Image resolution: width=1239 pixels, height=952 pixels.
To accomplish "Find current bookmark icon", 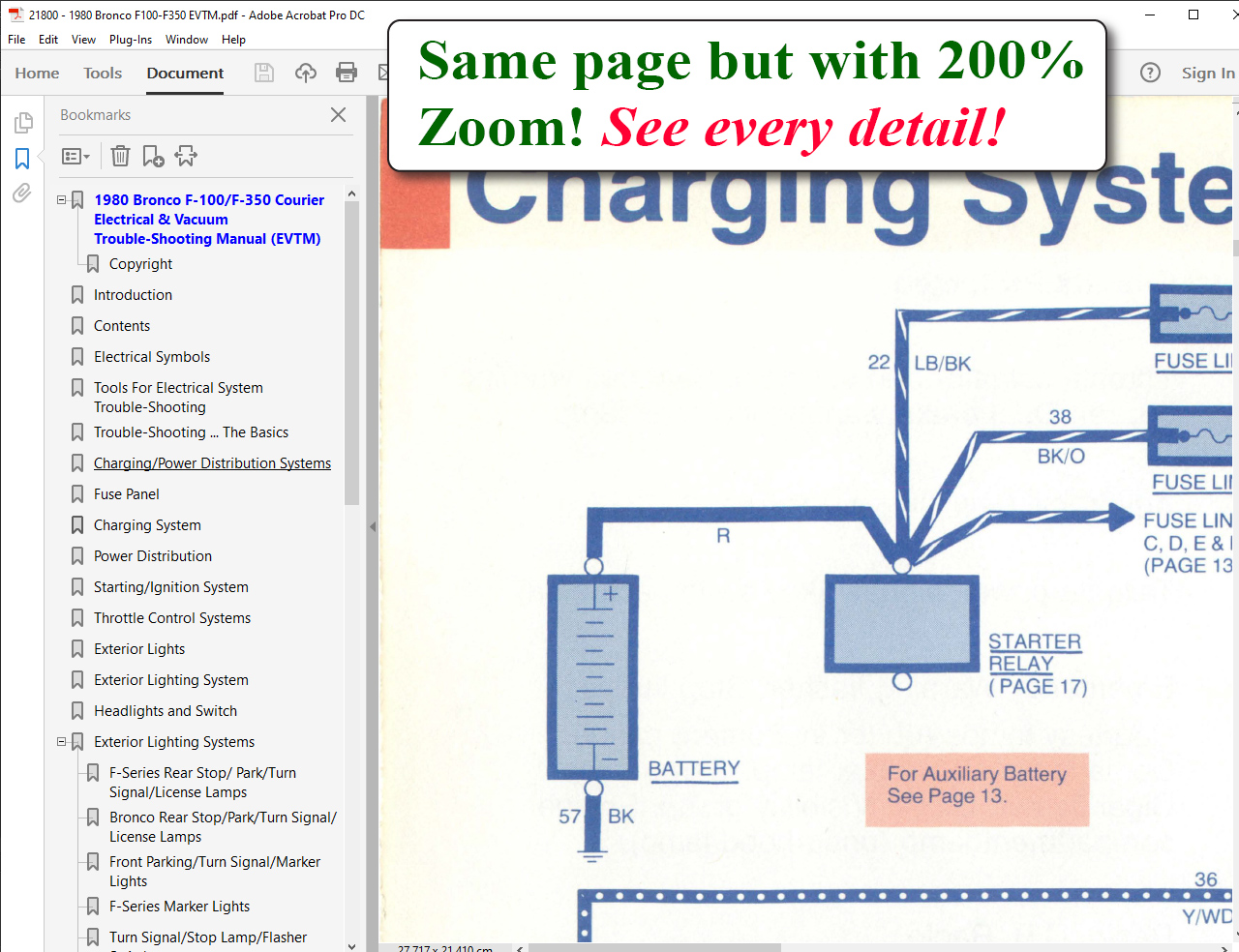I will 186,156.
